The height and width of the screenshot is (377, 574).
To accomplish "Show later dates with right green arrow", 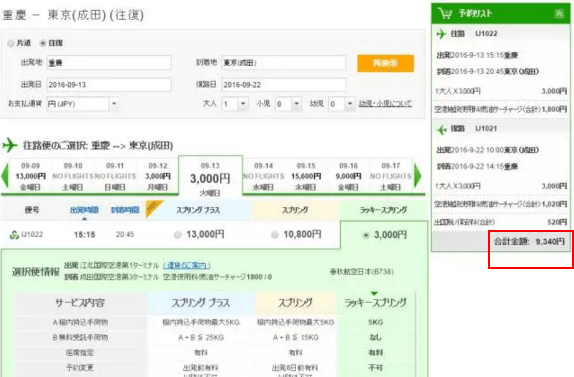I will (x=418, y=176).
